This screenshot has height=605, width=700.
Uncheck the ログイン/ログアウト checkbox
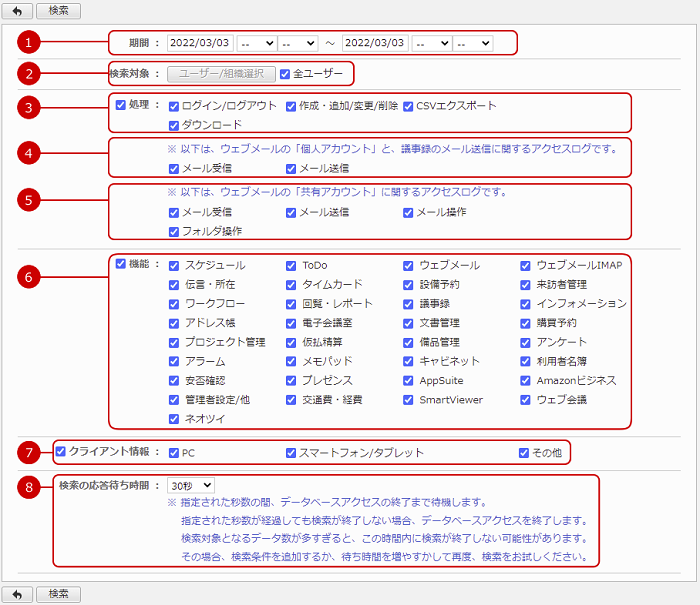click(175, 106)
